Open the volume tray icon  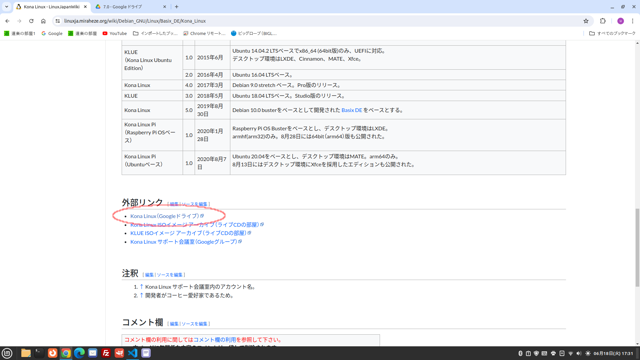579,353
